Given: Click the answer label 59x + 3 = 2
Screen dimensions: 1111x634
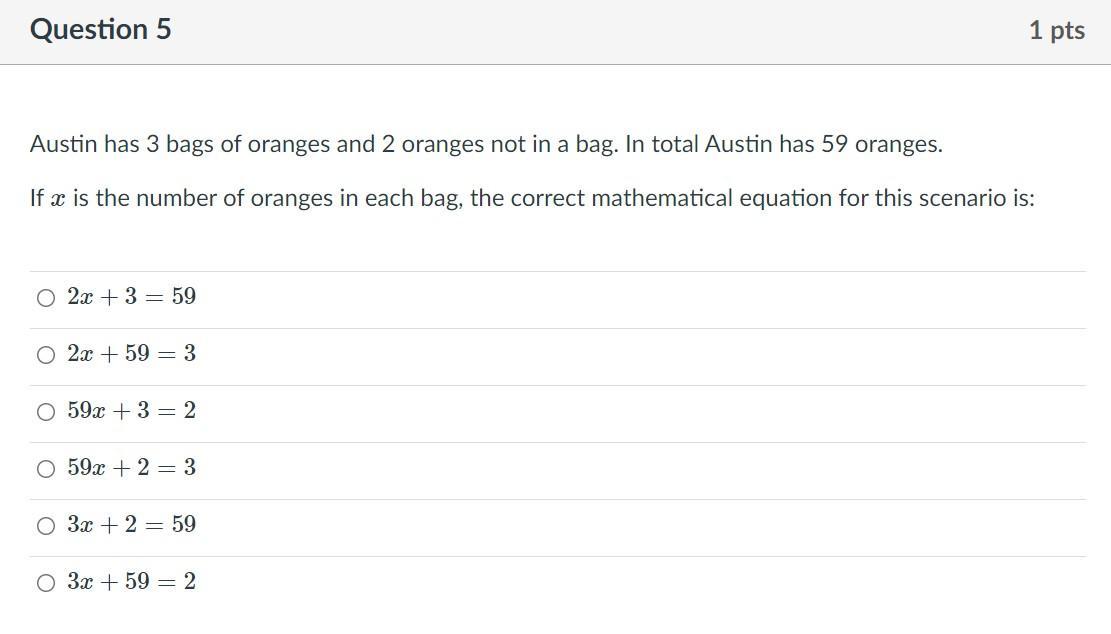Looking at the screenshot, I should [131, 411].
